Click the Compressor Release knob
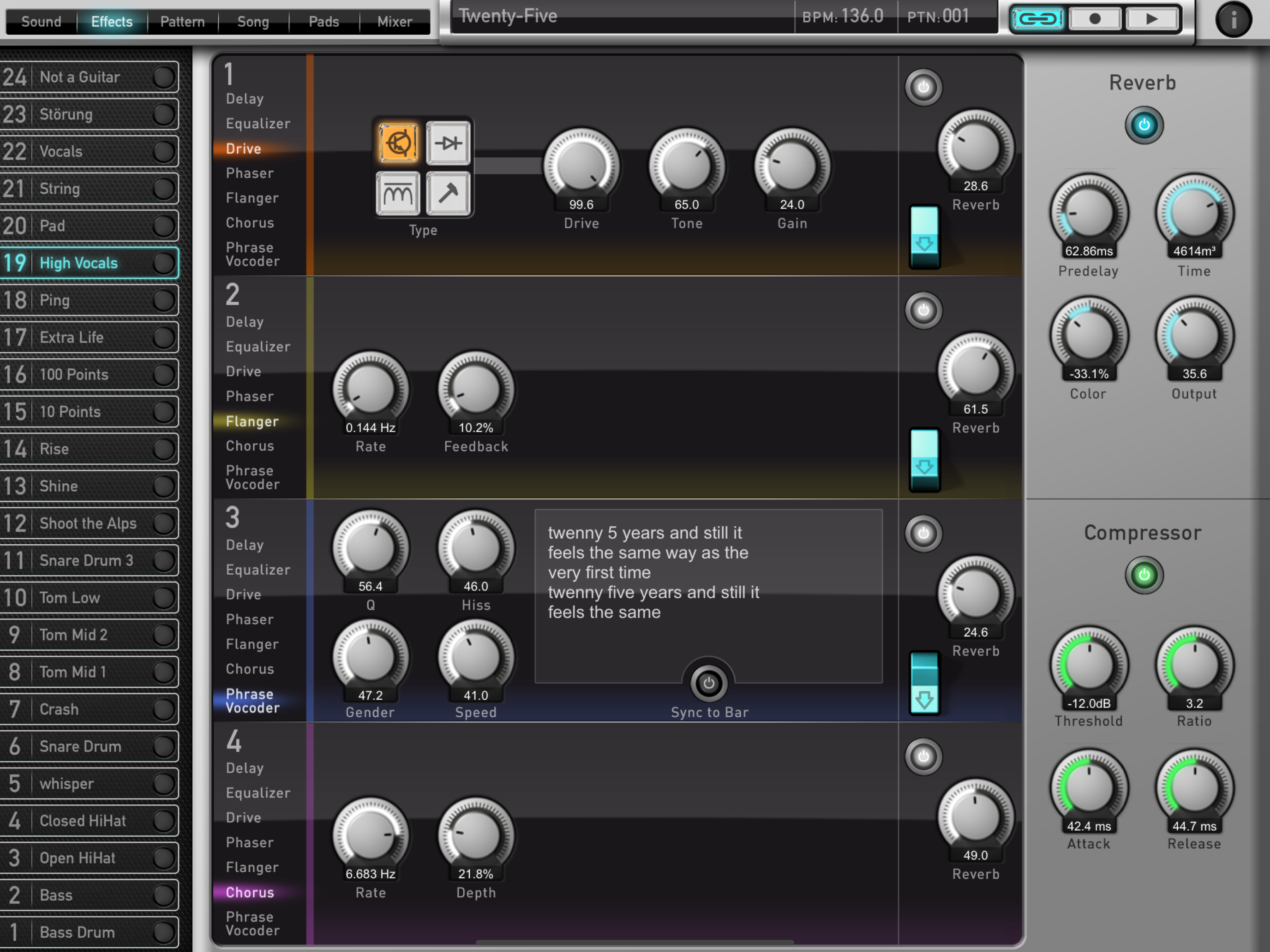1270x952 pixels. pos(1194,787)
